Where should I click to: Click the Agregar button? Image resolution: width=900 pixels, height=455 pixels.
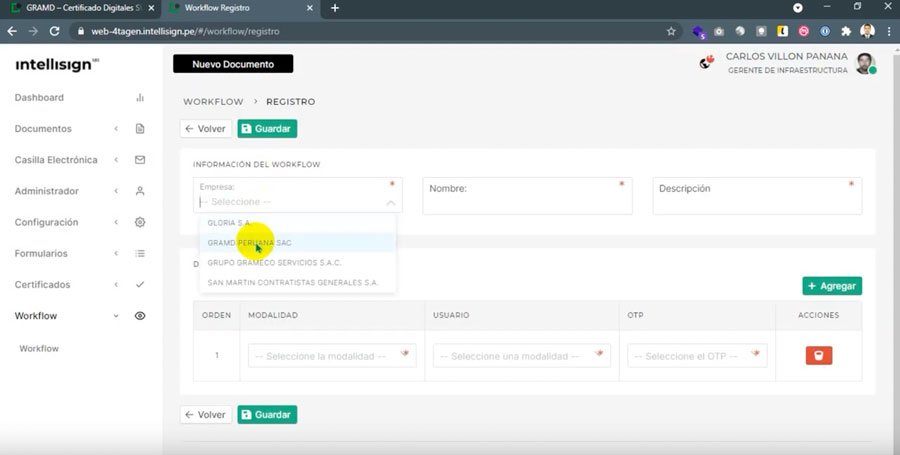(x=832, y=286)
